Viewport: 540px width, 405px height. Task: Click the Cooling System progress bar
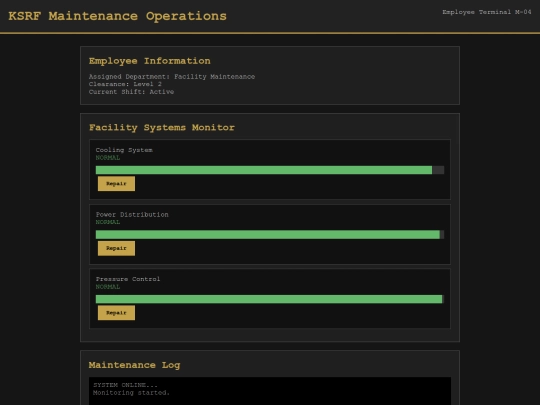(x=270, y=170)
